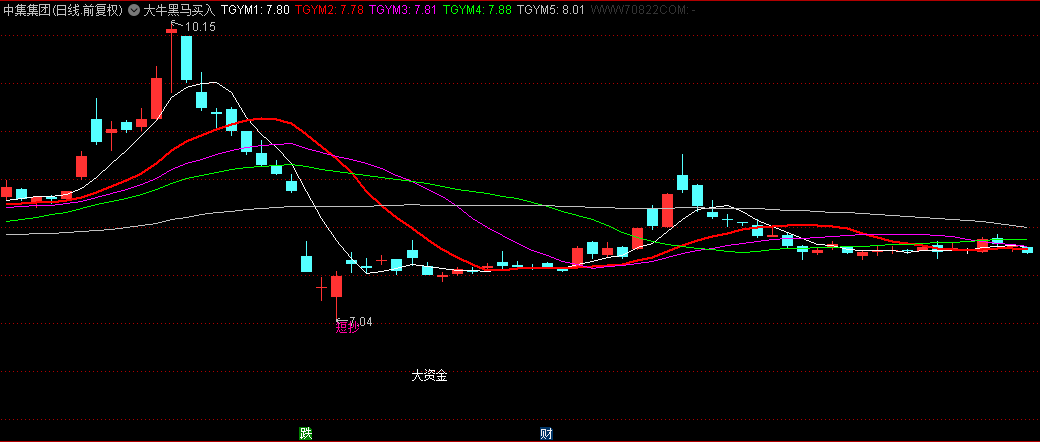This screenshot has height=442, width=1040.
Task: Click the stock title 中集集团(日线.前复权)
Action: (x=63, y=11)
